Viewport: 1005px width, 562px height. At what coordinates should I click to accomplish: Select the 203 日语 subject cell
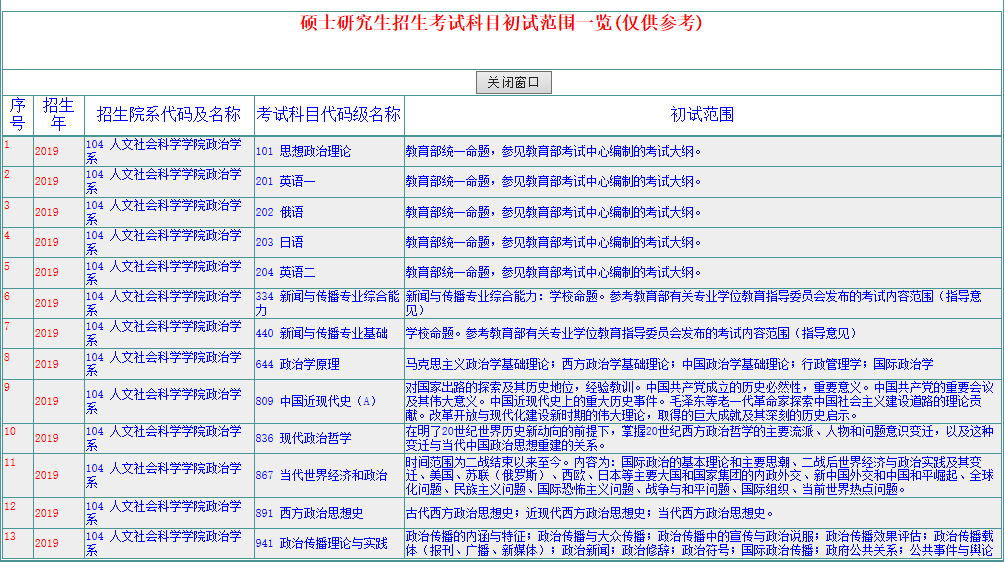(279, 242)
